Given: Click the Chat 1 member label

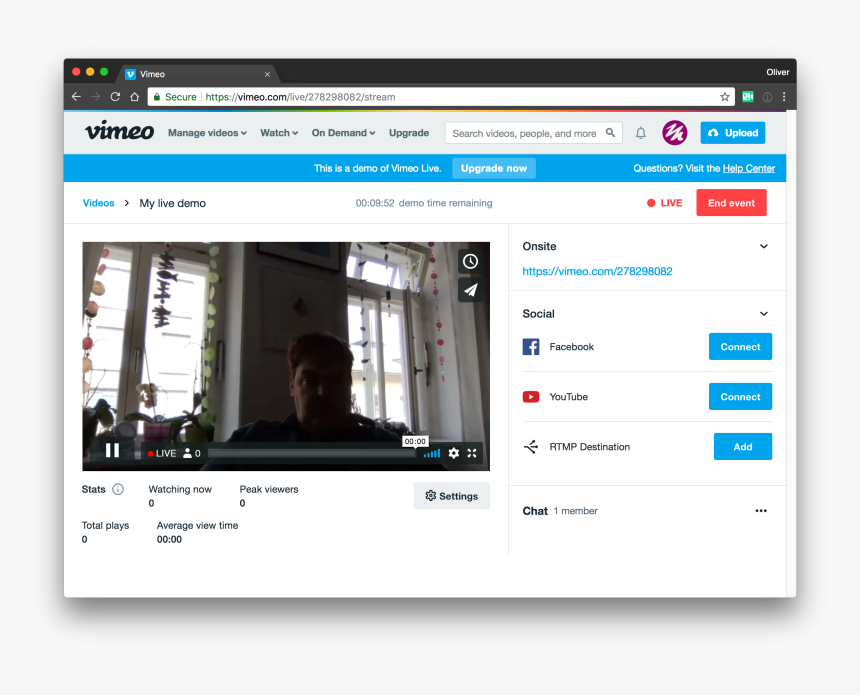Looking at the screenshot, I should pos(560,511).
